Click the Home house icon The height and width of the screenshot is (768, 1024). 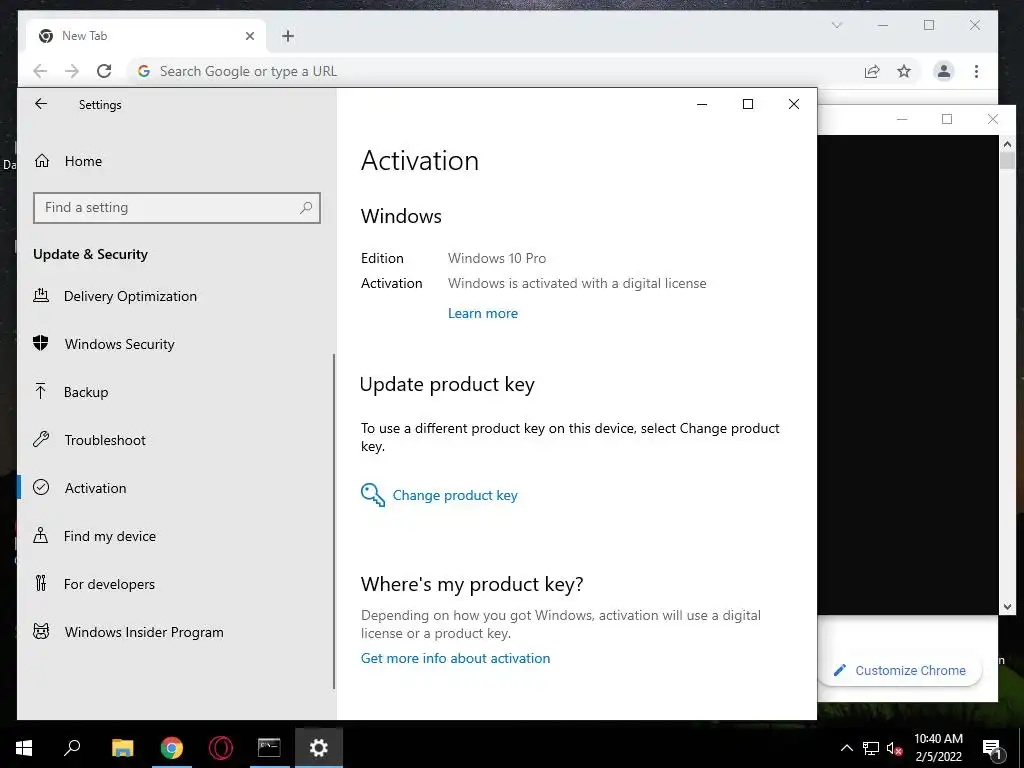tap(42, 160)
